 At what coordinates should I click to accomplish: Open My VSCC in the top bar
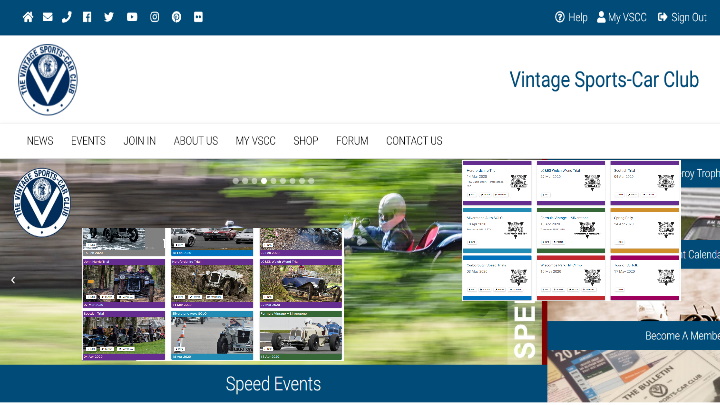pyautogui.click(x=621, y=17)
